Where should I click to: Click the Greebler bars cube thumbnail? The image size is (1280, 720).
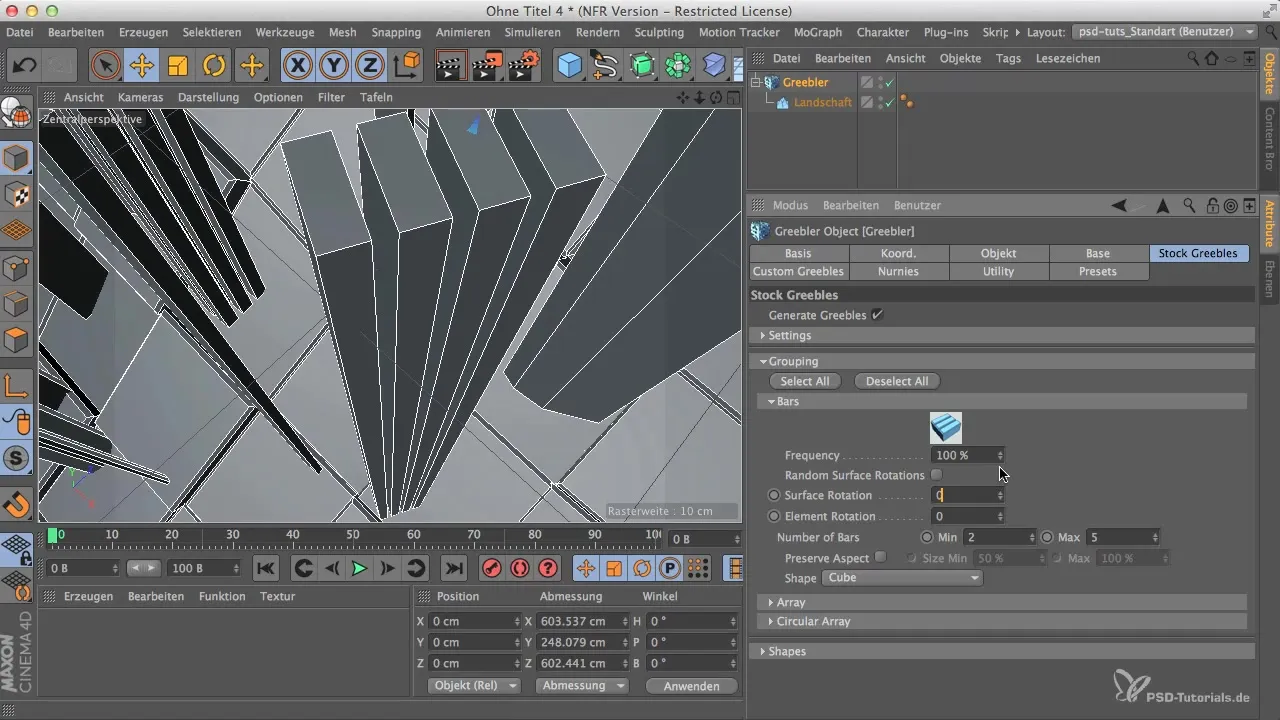[946, 427]
